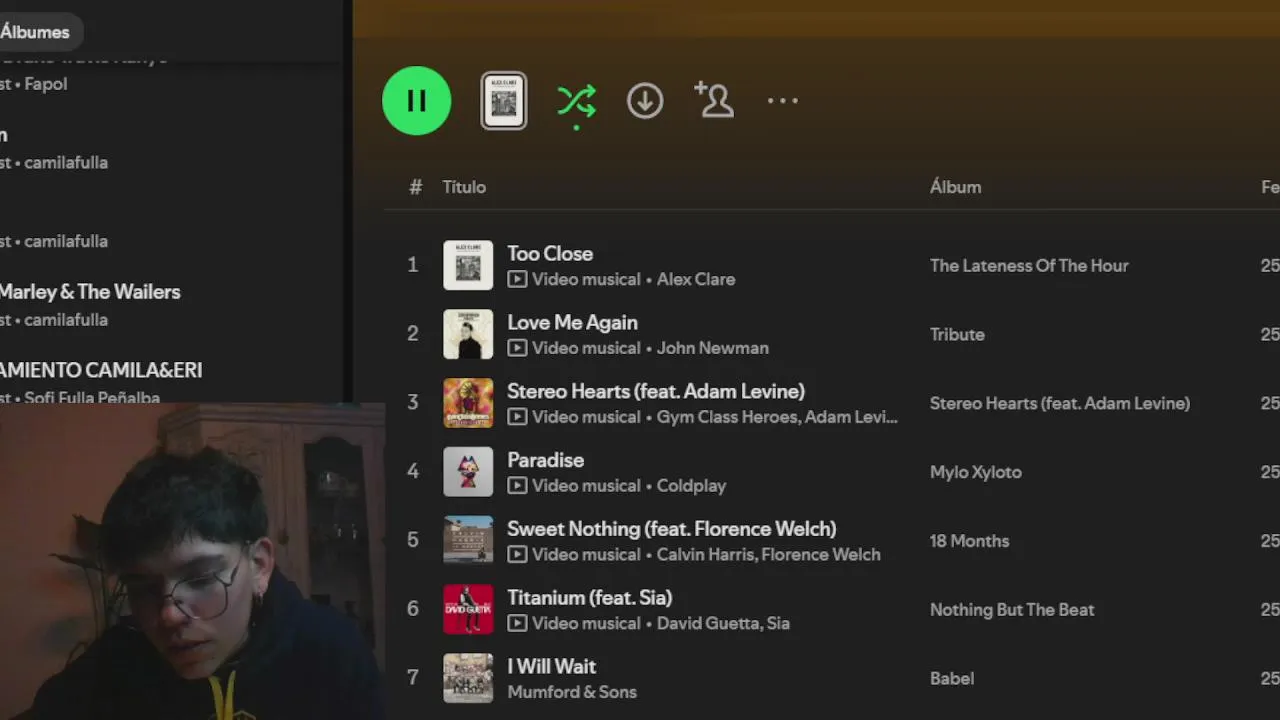Image resolution: width=1280 pixels, height=720 pixels.
Task: Open artist Coldplay
Action: tap(691, 486)
